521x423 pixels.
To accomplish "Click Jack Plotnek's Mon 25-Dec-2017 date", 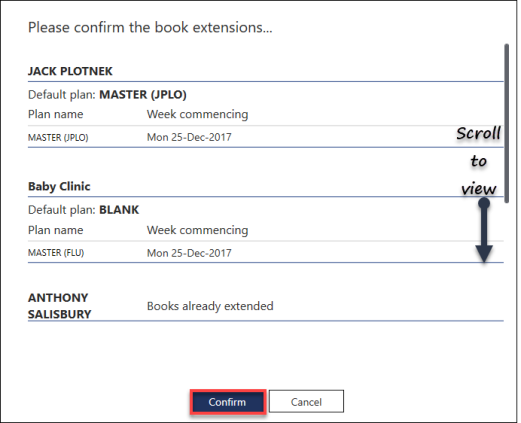I will (x=189, y=137).
